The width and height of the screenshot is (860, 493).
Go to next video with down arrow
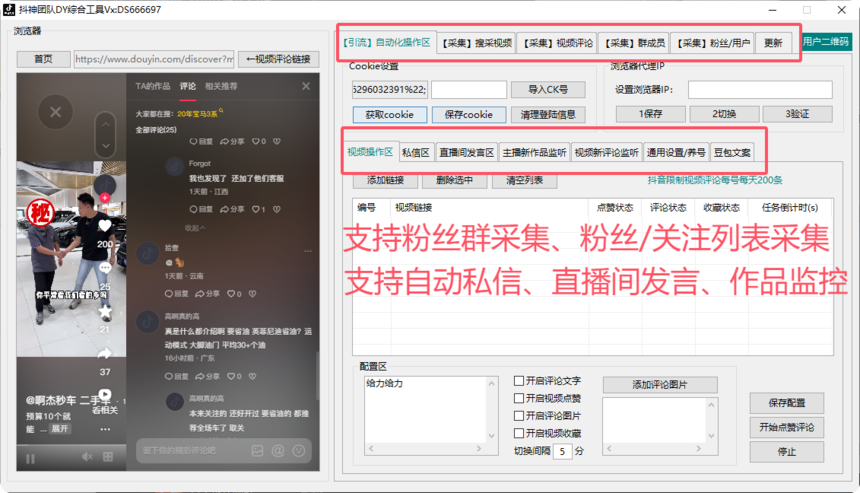[105, 146]
